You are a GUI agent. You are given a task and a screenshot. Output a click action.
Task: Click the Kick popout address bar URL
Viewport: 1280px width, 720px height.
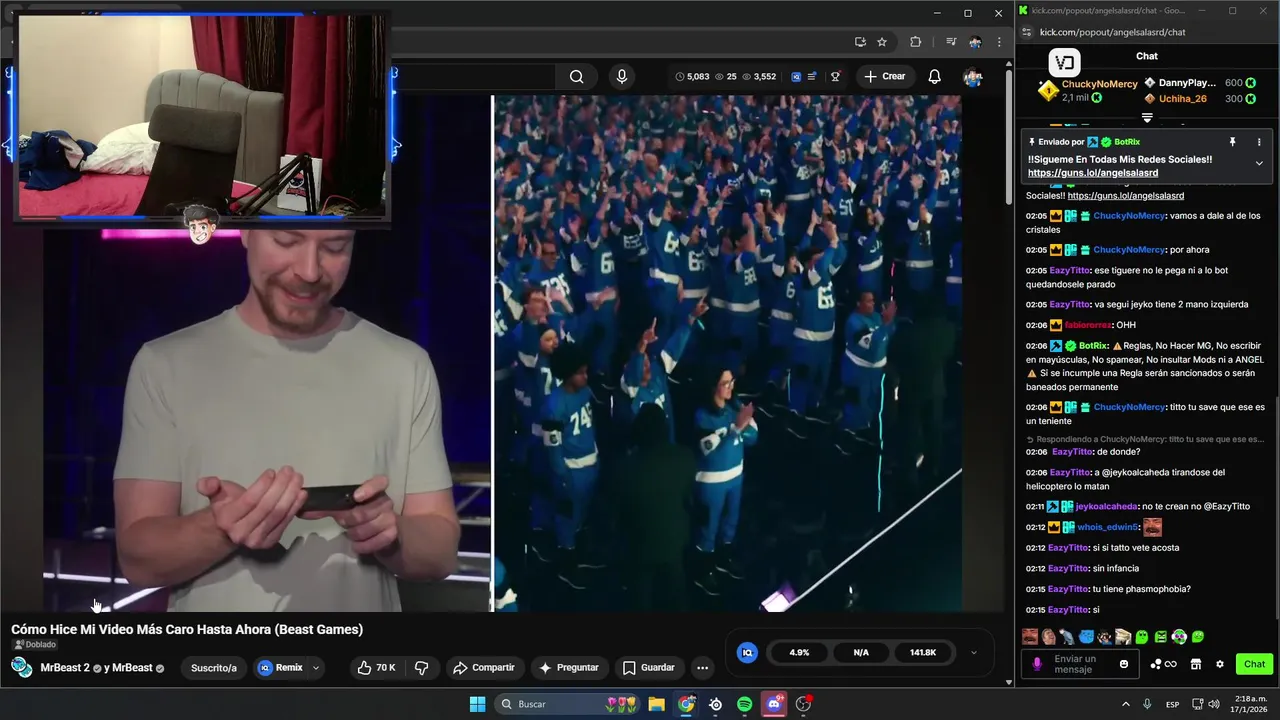[x=1112, y=32]
